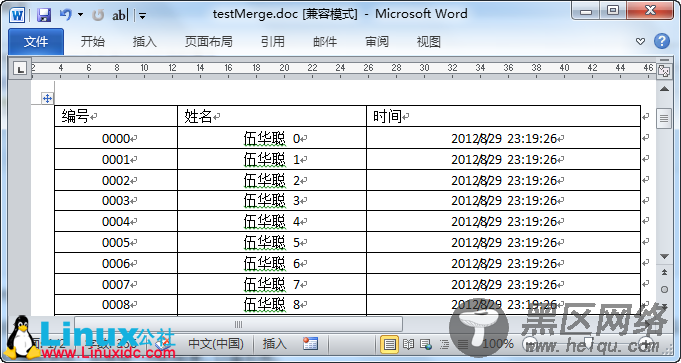Click the macro recording icon in status bar

[311, 344]
